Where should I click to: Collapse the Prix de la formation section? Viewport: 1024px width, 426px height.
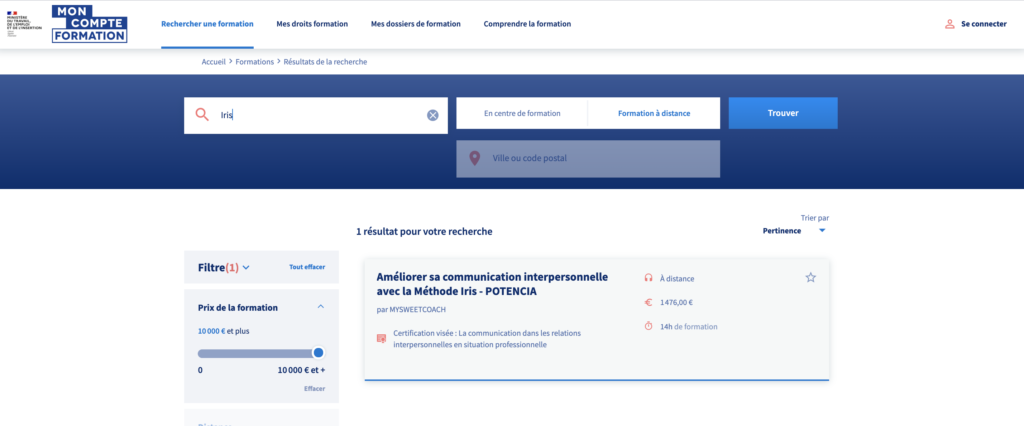click(321, 306)
